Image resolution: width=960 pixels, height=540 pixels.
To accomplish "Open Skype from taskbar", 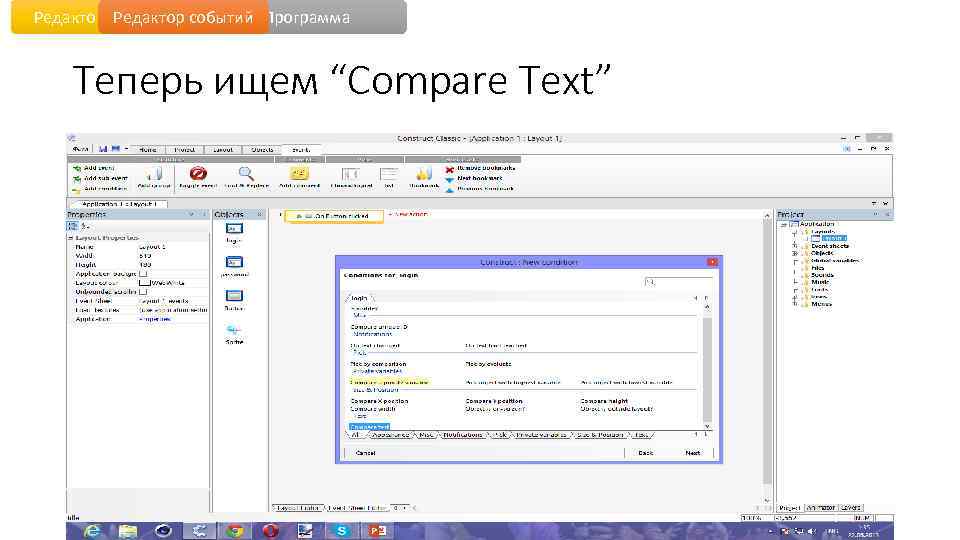I will (x=341, y=531).
